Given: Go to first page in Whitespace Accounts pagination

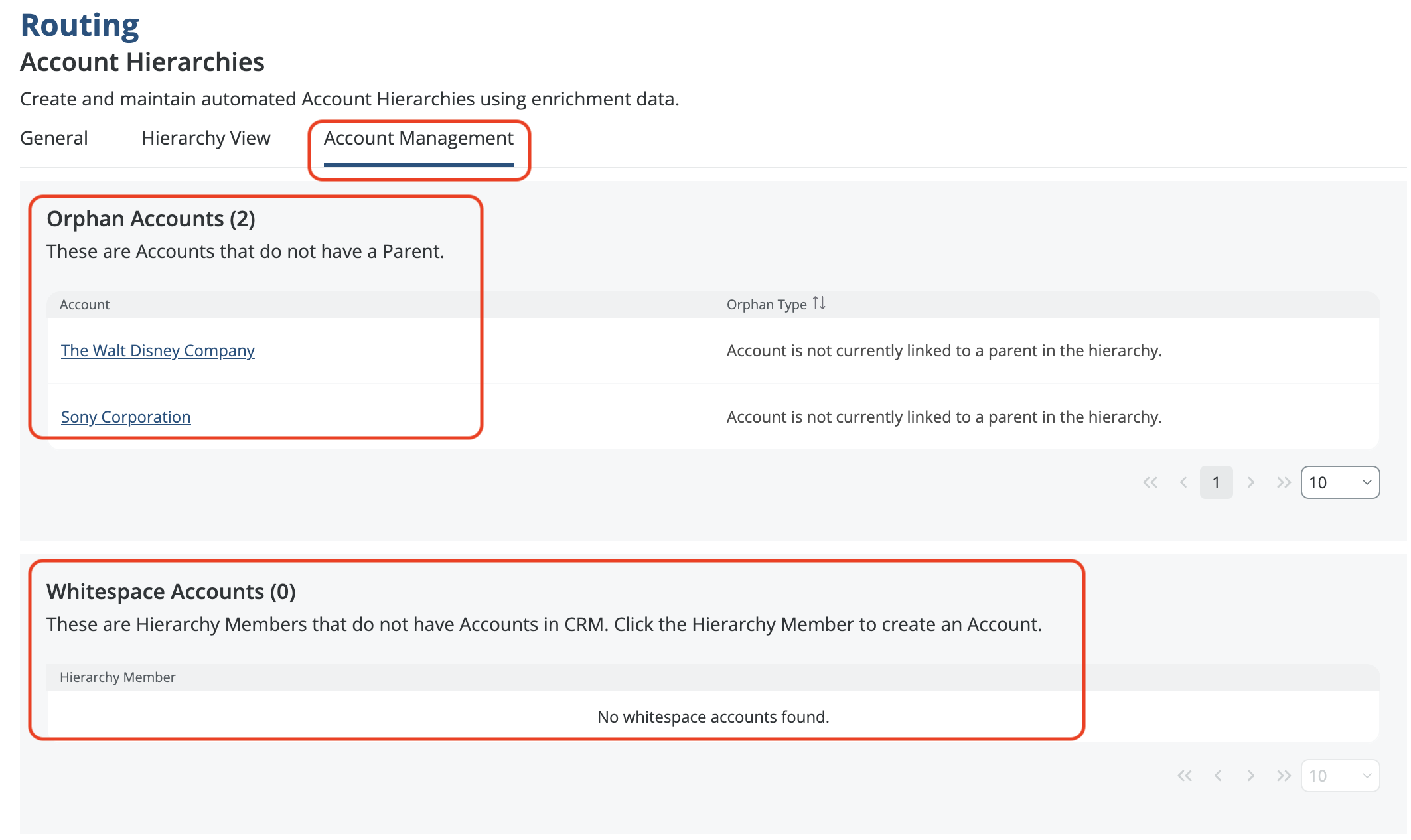Looking at the screenshot, I should click(x=1185, y=776).
